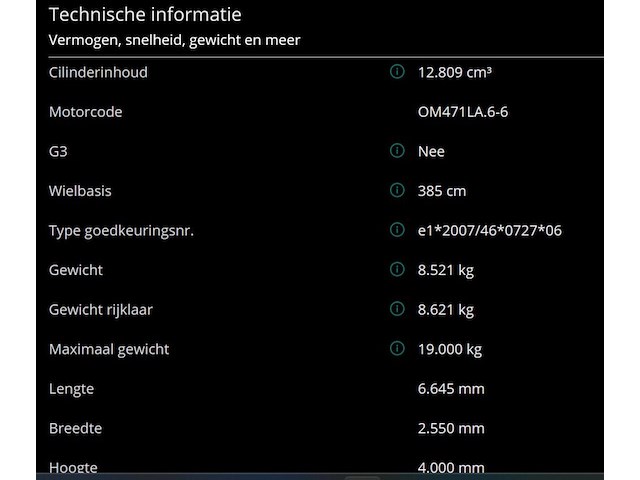640x480 pixels.
Task: Select value 12.809 cm³
Action: point(455,72)
